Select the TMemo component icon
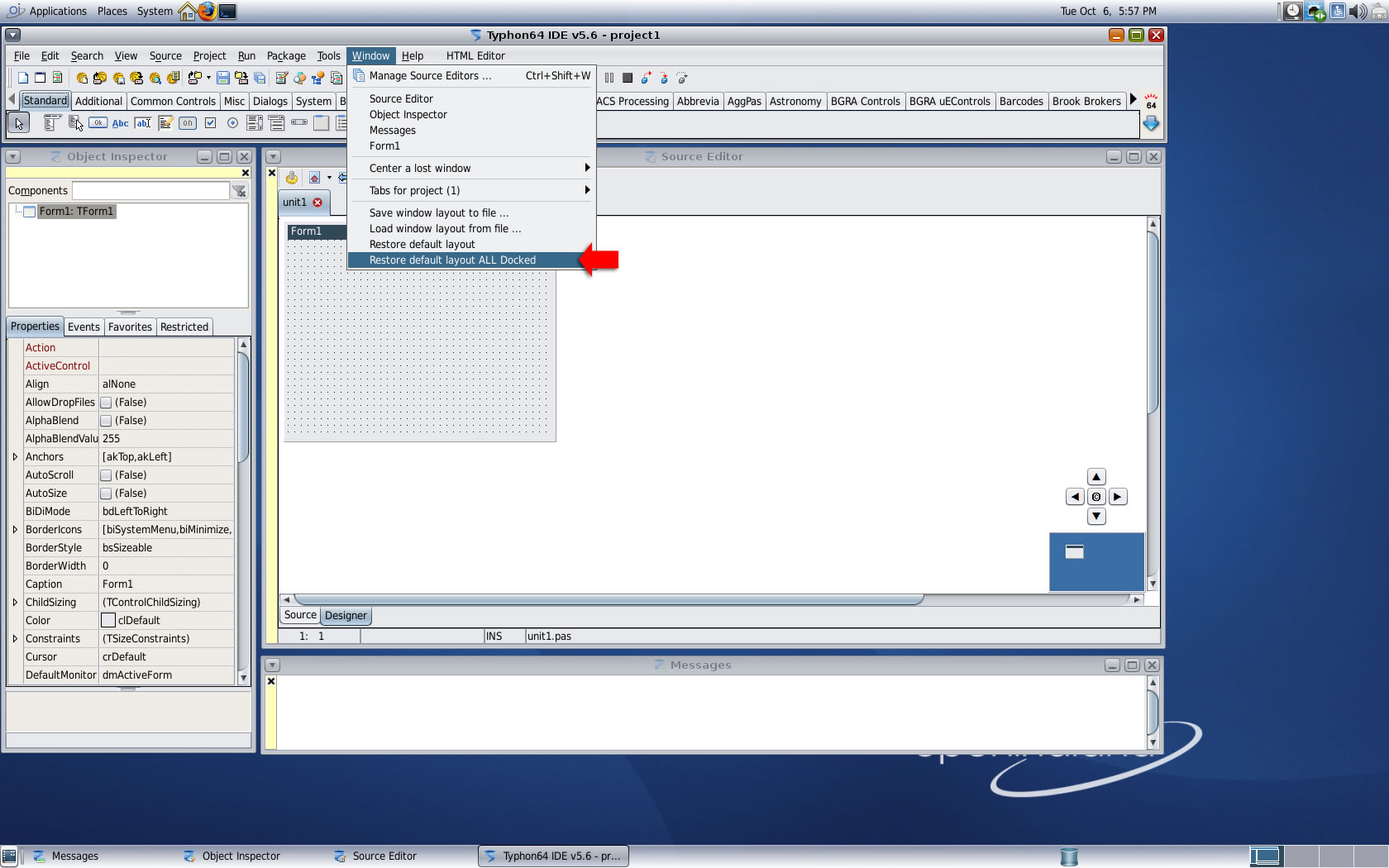 click(165, 123)
